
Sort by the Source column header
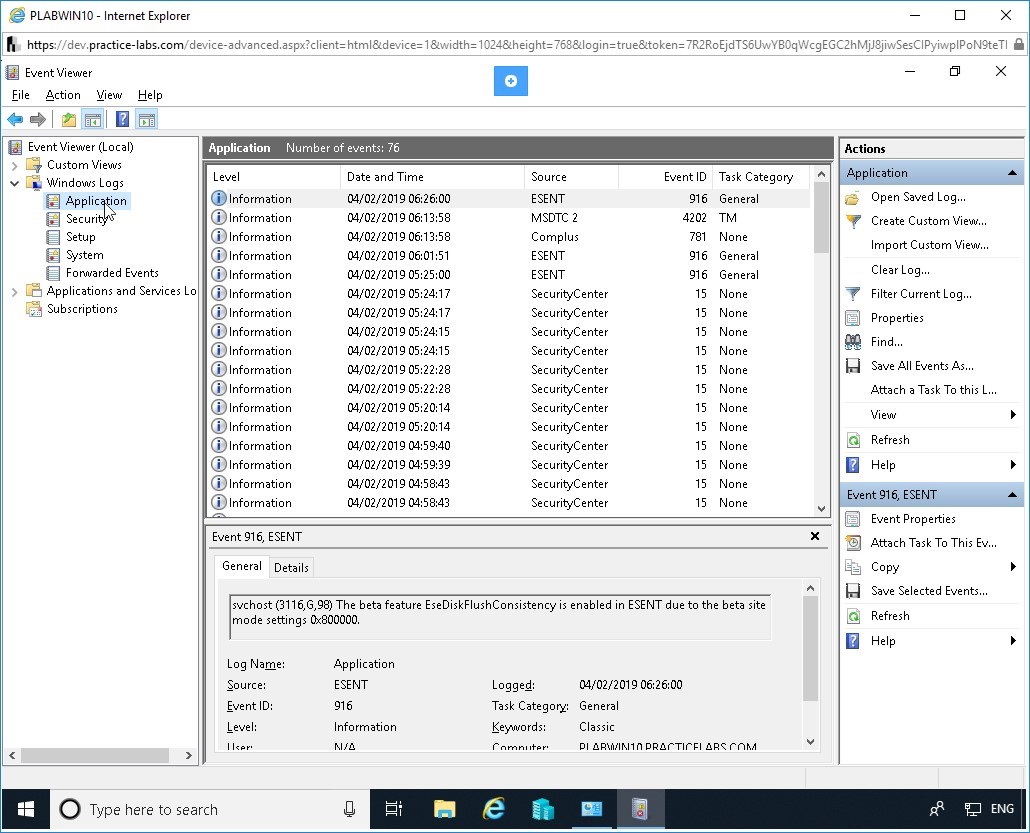point(571,177)
